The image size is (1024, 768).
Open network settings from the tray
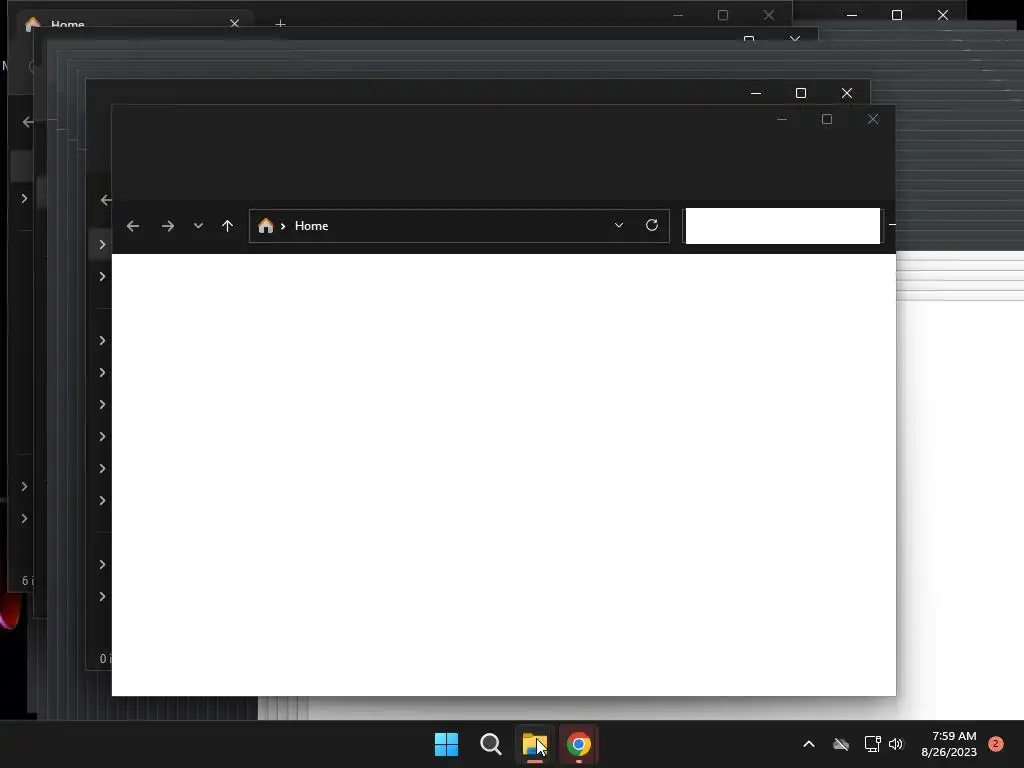tap(872, 744)
